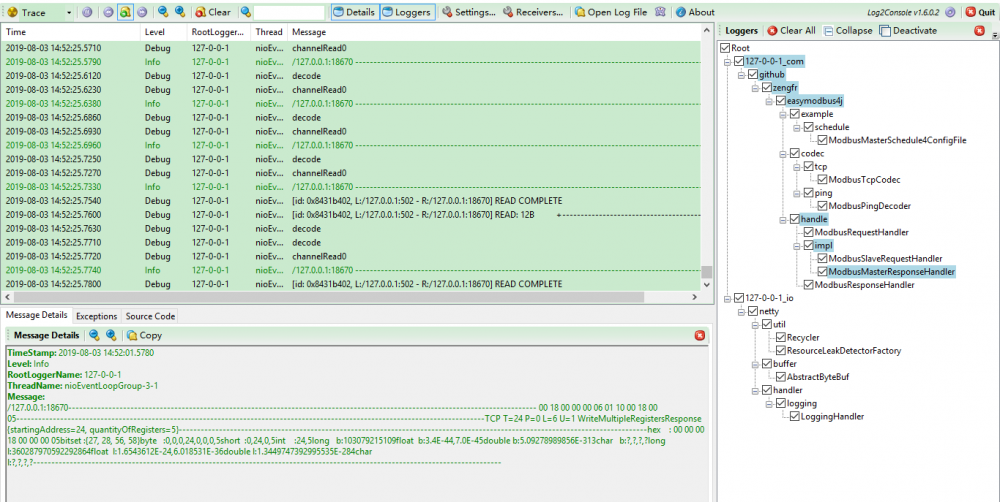Uncheck the 127-0-0-1_com checkbox
The height and width of the screenshot is (502, 1000).
click(739, 61)
